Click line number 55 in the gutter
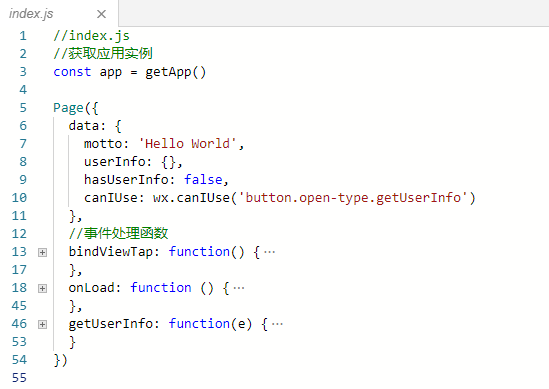Viewport: 549px width, 389px height. [x=19, y=378]
